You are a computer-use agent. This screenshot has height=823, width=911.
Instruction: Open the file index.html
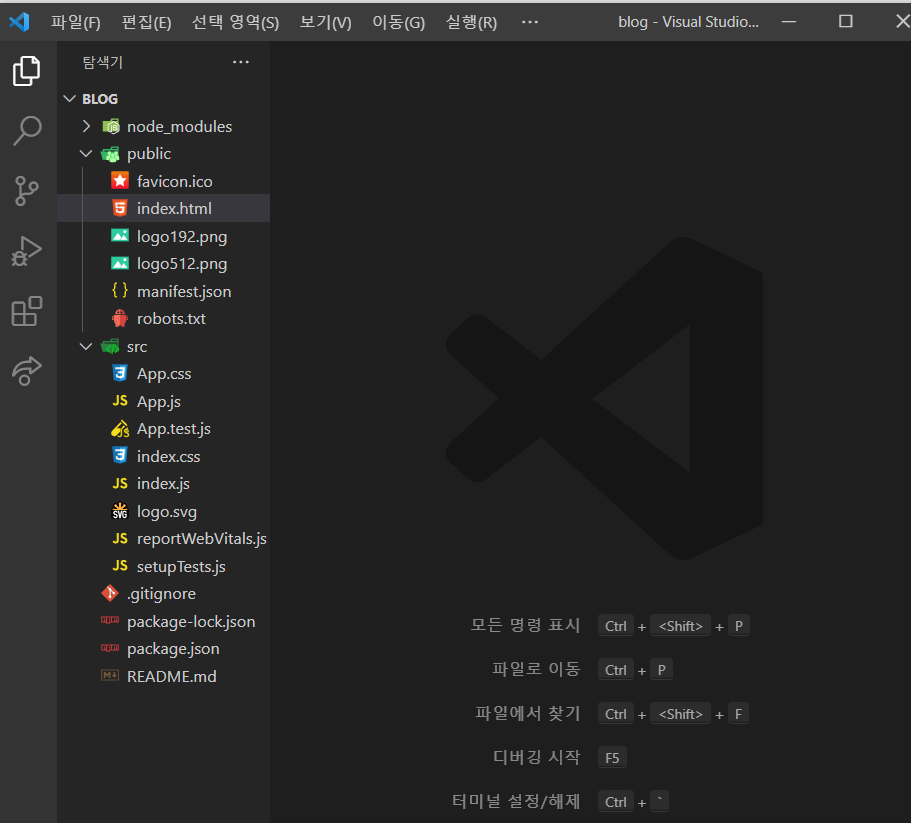point(174,209)
